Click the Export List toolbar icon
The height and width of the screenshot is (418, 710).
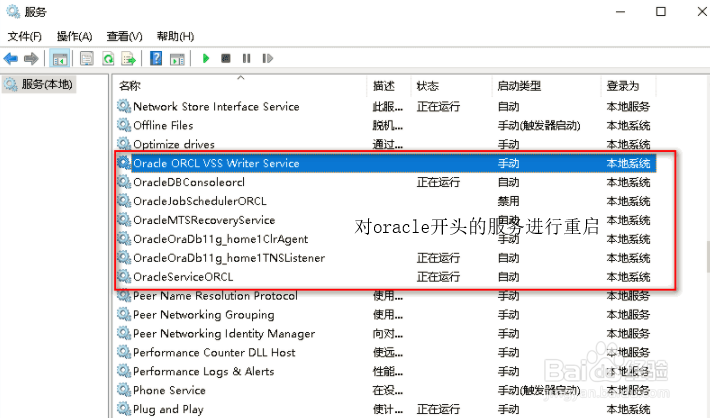129,58
